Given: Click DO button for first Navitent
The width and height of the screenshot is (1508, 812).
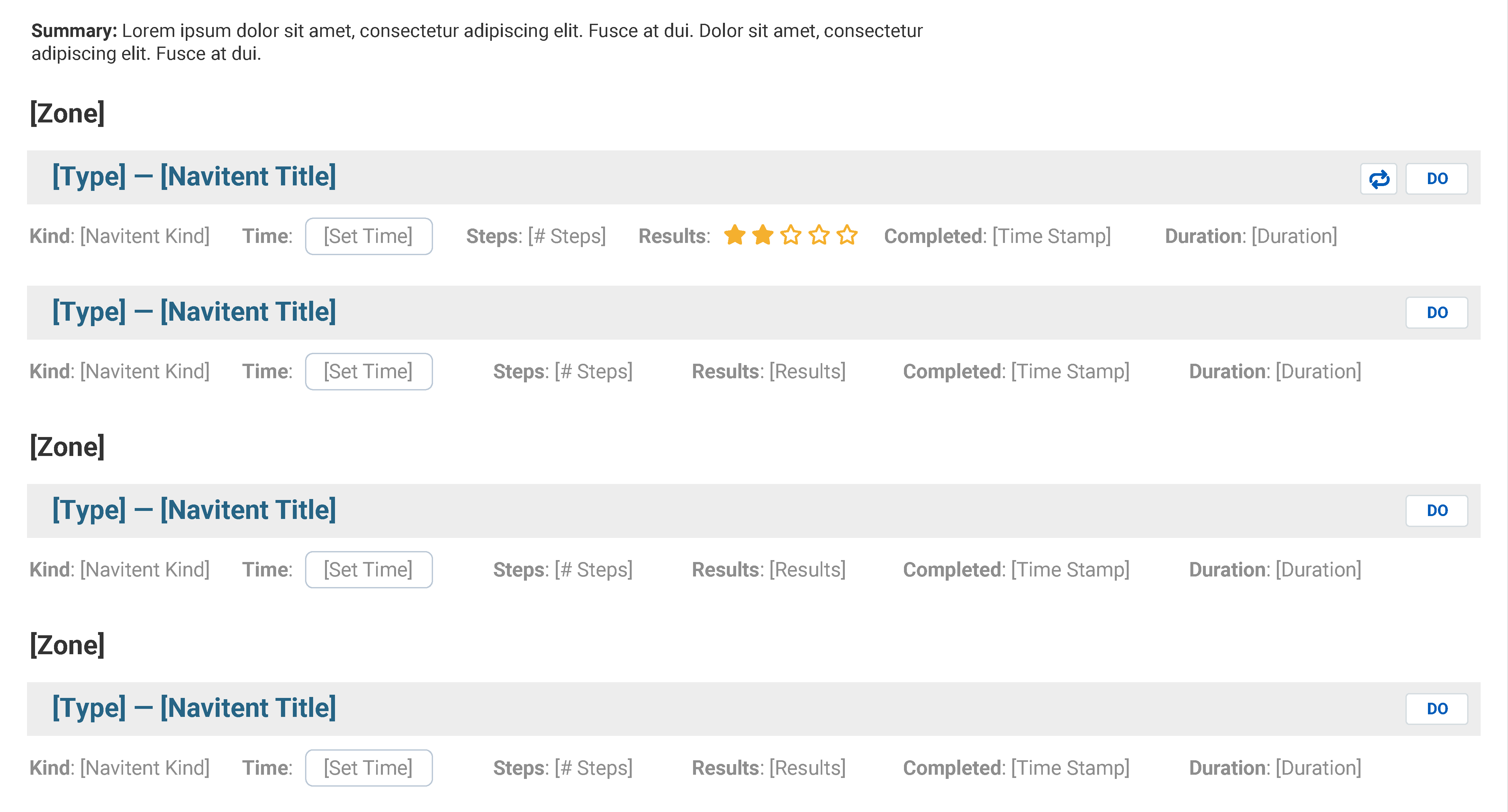Looking at the screenshot, I should coord(1437,179).
